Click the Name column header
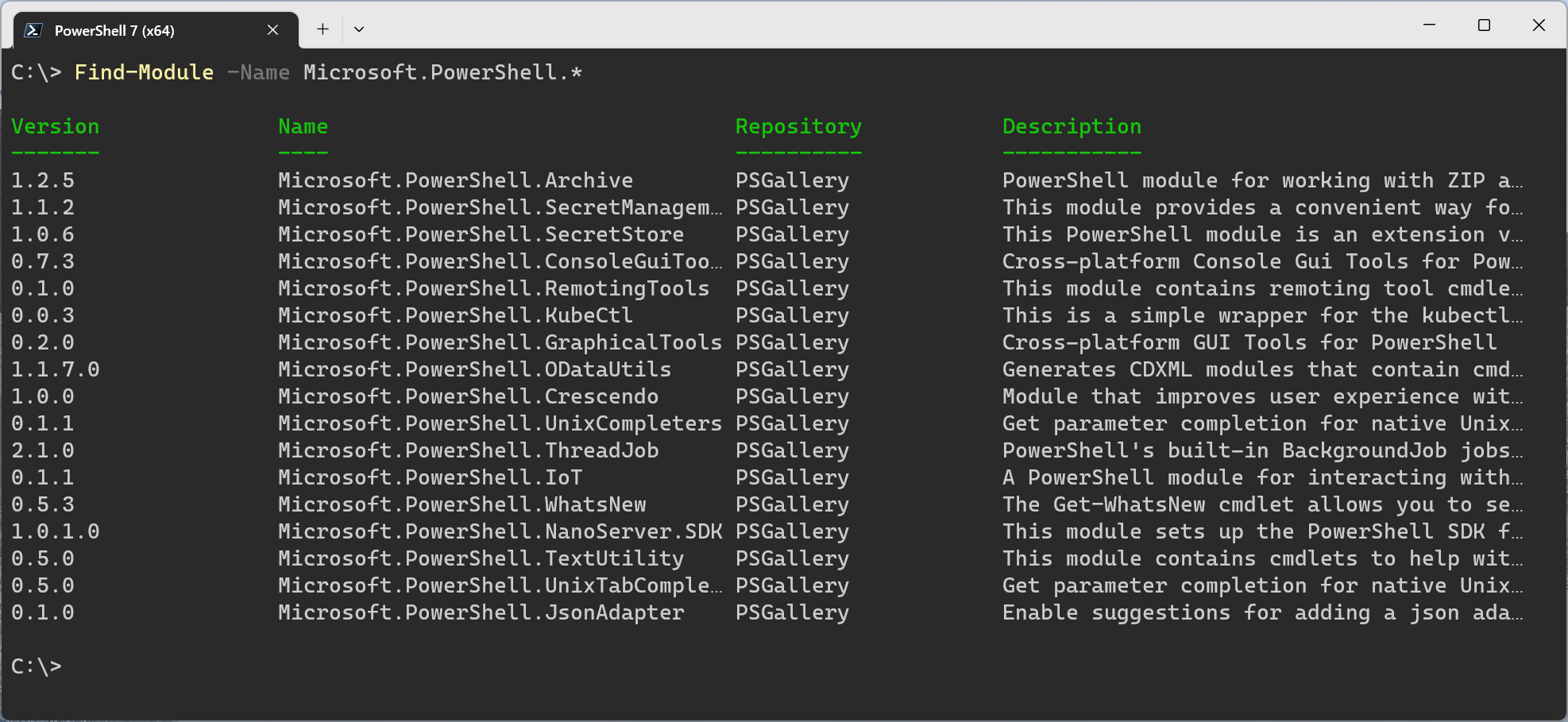The image size is (1568, 722). click(303, 125)
